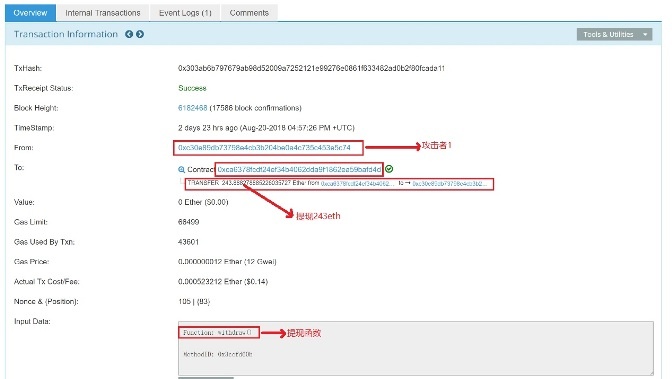
Task: Click the input data resize handle
Action: [x=651, y=373]
